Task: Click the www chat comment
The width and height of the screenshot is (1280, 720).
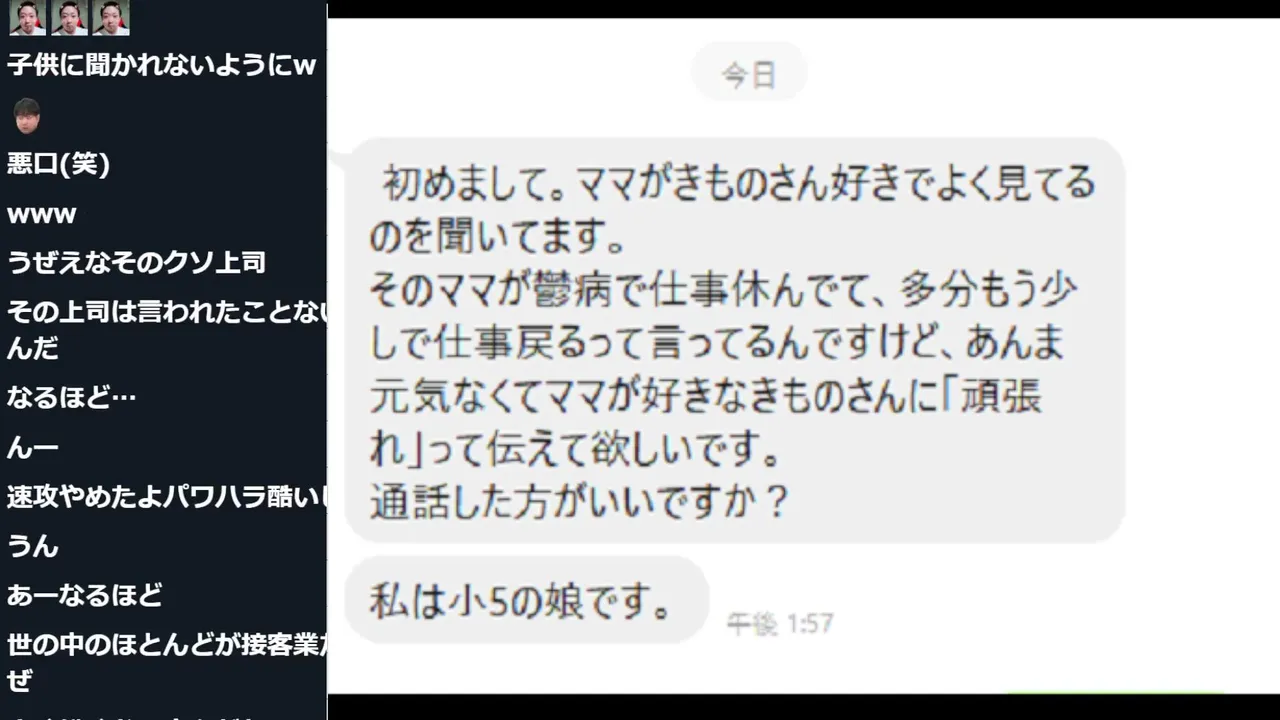Action: click(42, 214)
